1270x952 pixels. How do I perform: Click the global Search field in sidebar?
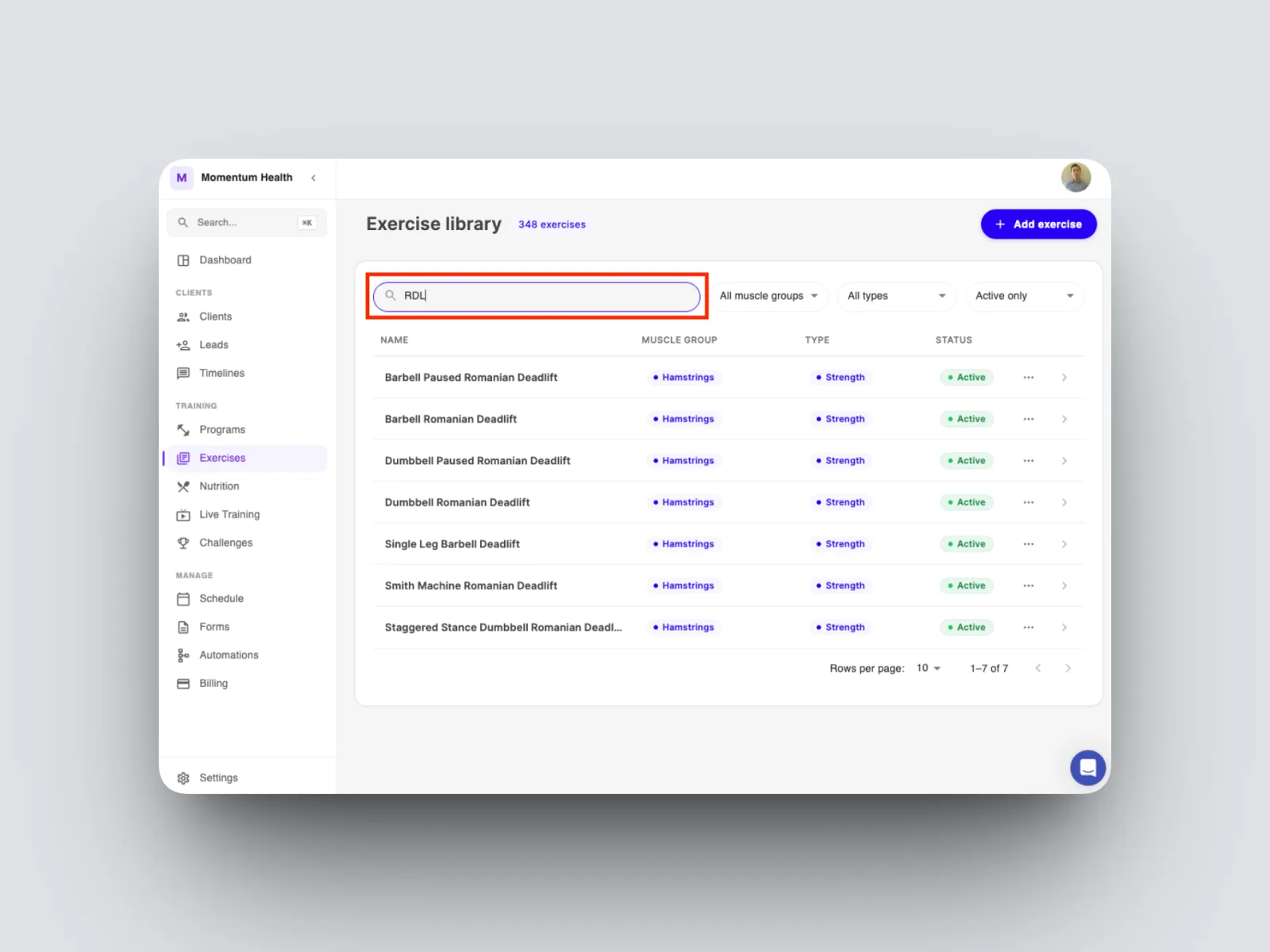246,223
